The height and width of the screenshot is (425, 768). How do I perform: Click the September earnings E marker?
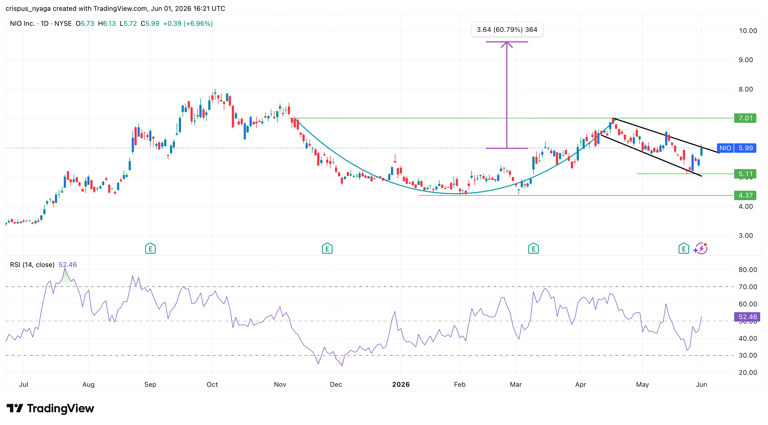[150, 249]
